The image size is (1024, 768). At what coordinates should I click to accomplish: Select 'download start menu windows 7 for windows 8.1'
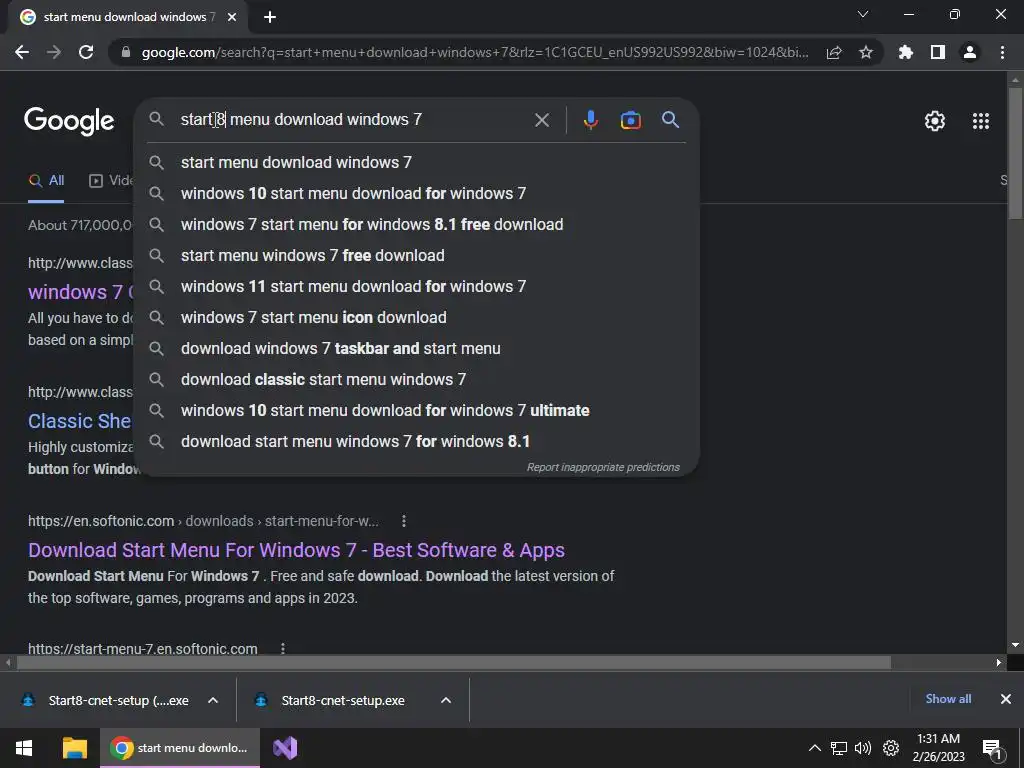417,441
